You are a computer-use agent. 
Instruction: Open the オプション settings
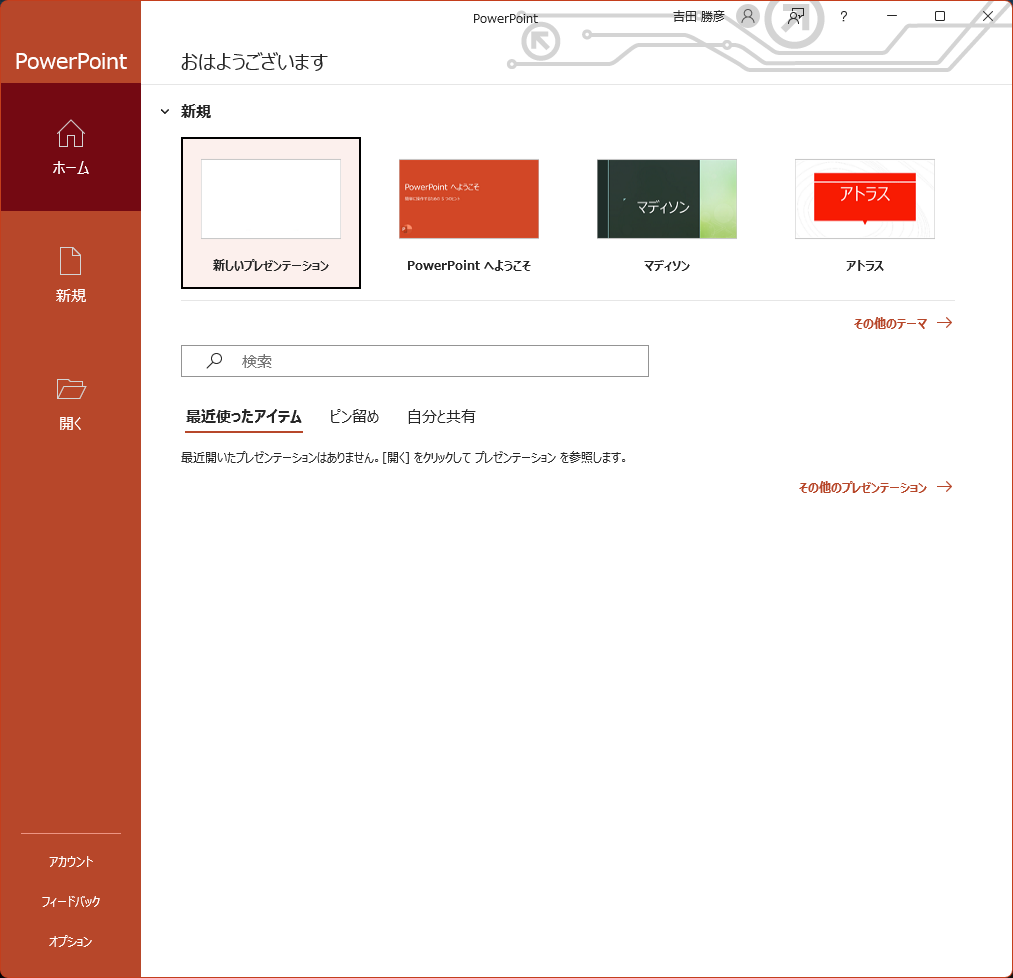pyautogui.click(x=71, y=942)
